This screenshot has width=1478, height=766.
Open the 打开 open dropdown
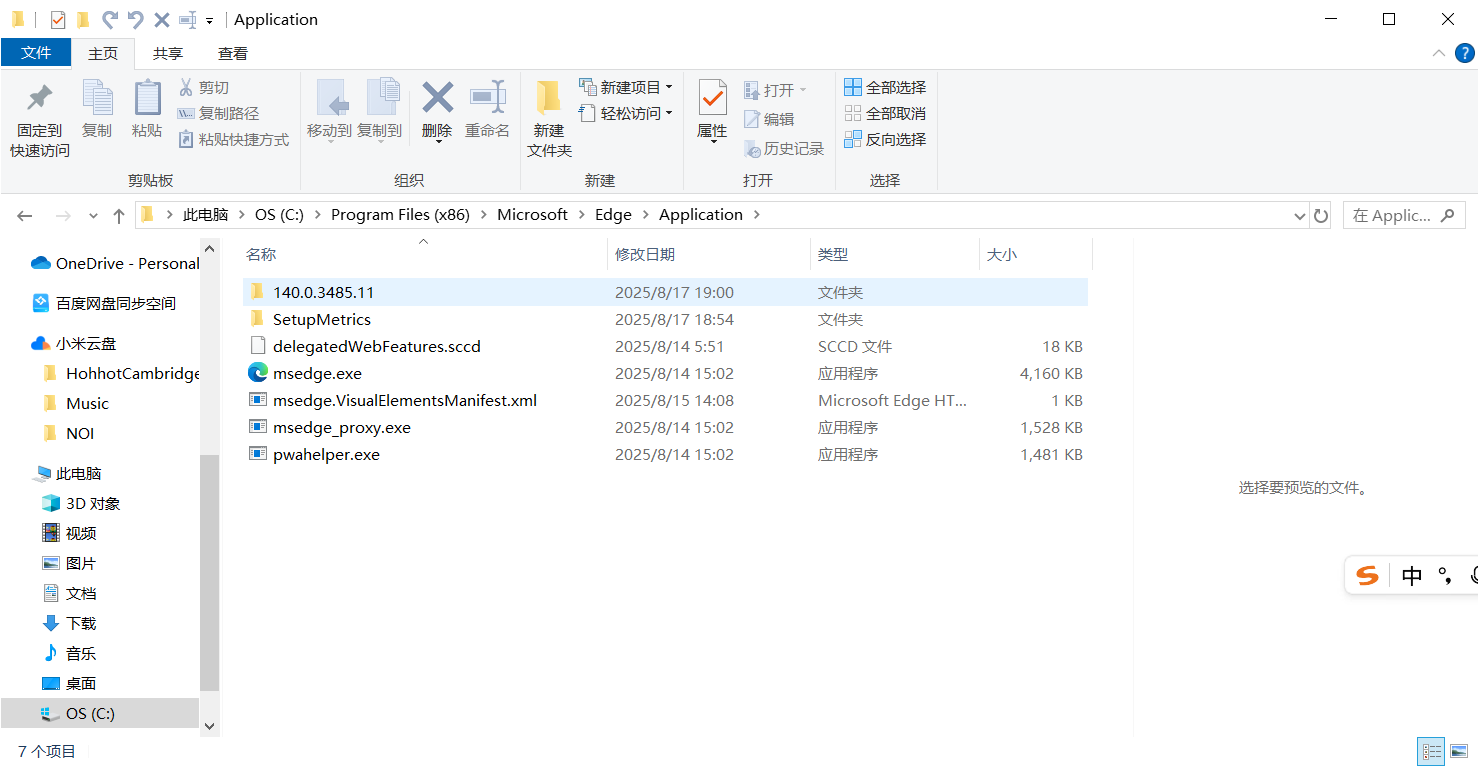point(775,90)
